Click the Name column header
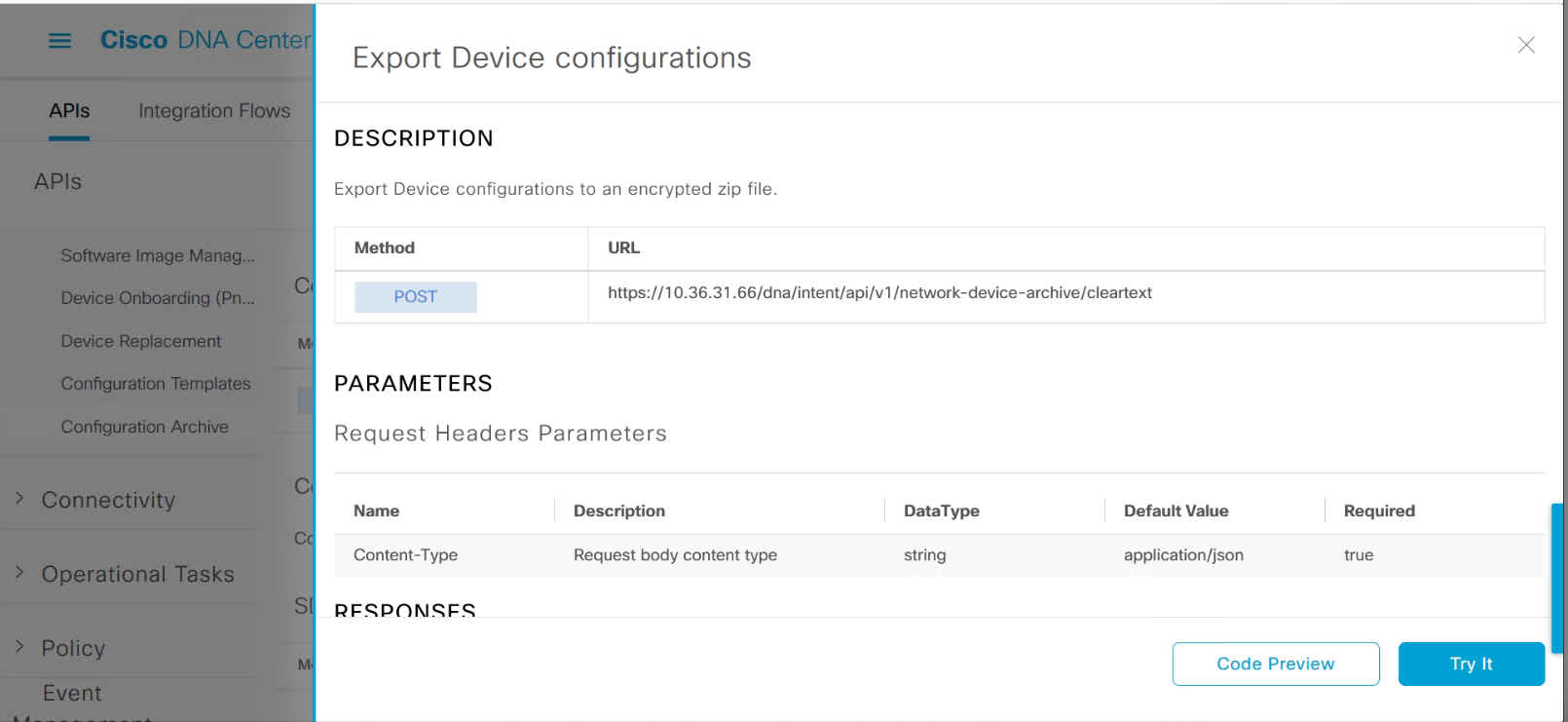The width and height of the screenshot is (1568, 722). 377,511
